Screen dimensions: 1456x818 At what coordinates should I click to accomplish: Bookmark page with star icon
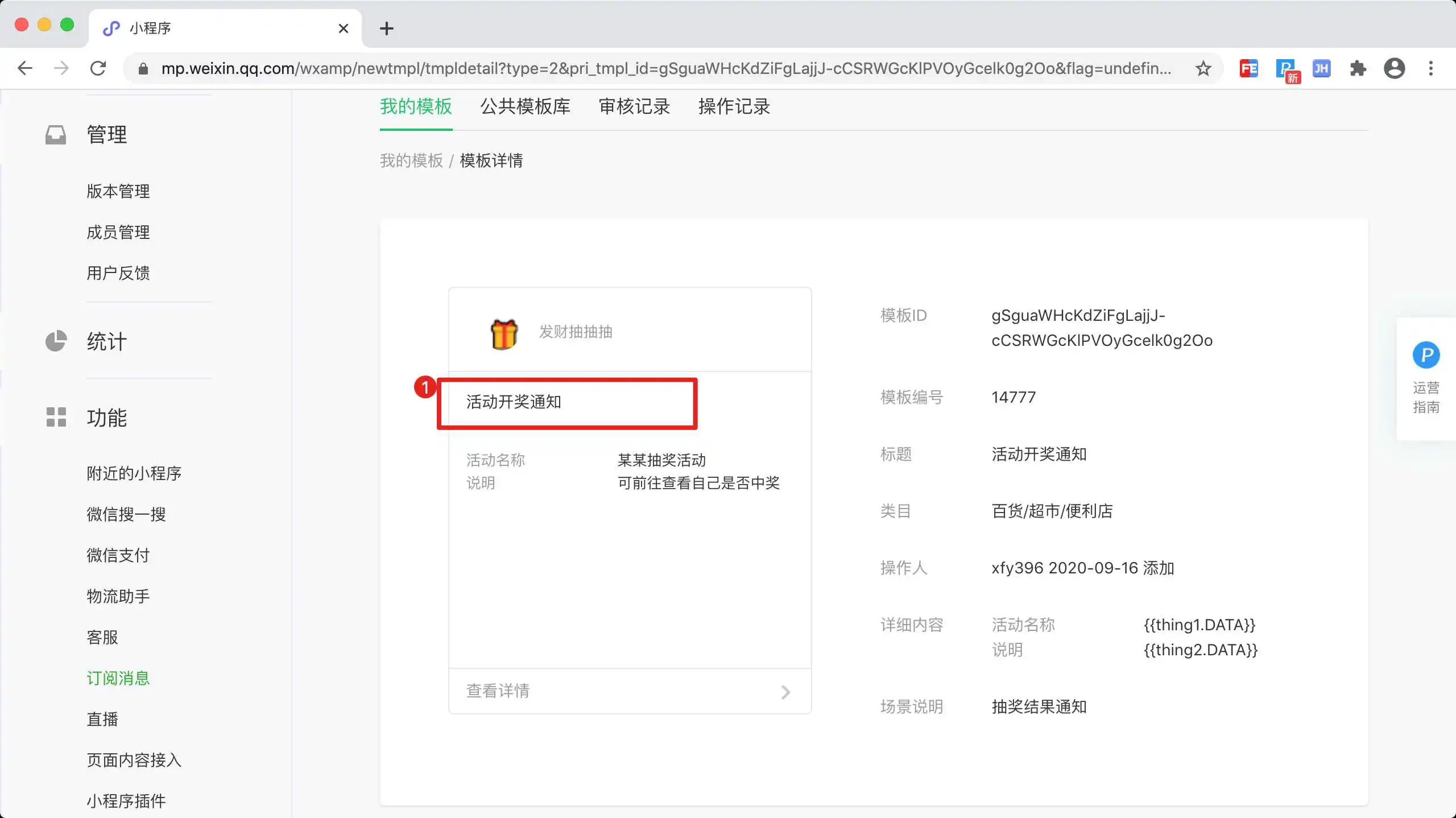click(1203, 69)
